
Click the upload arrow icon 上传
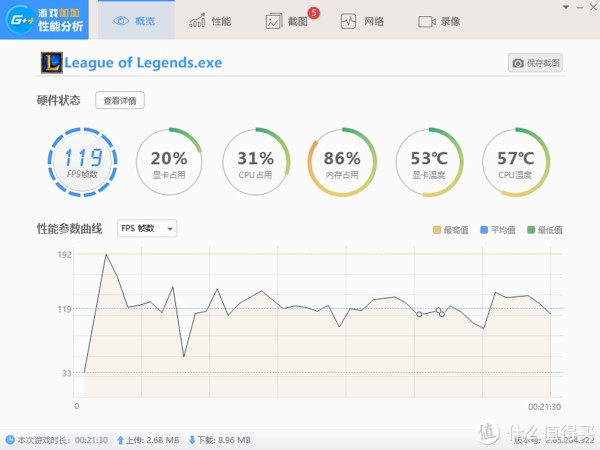[x=120, y=440]
